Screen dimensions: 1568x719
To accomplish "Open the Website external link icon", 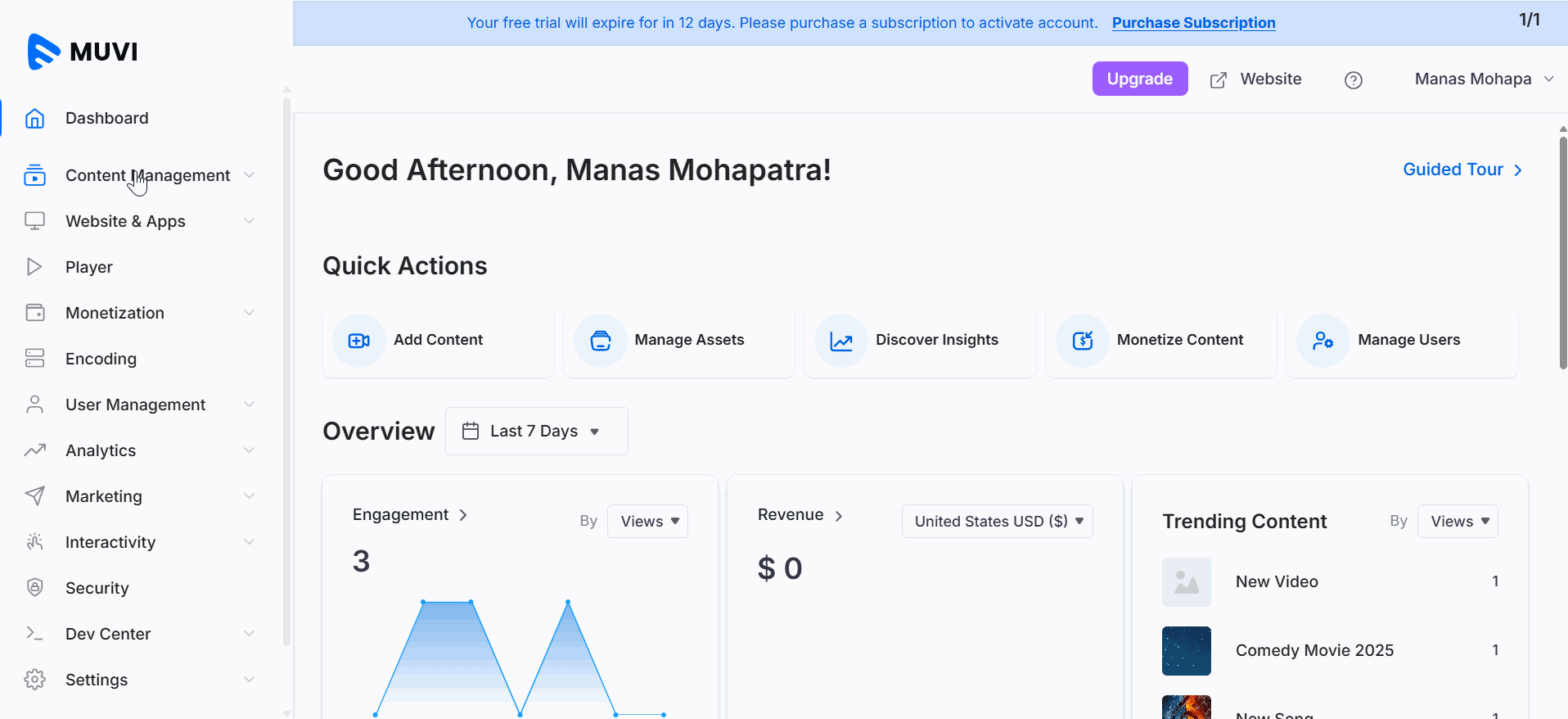I will click(1218, 79).
